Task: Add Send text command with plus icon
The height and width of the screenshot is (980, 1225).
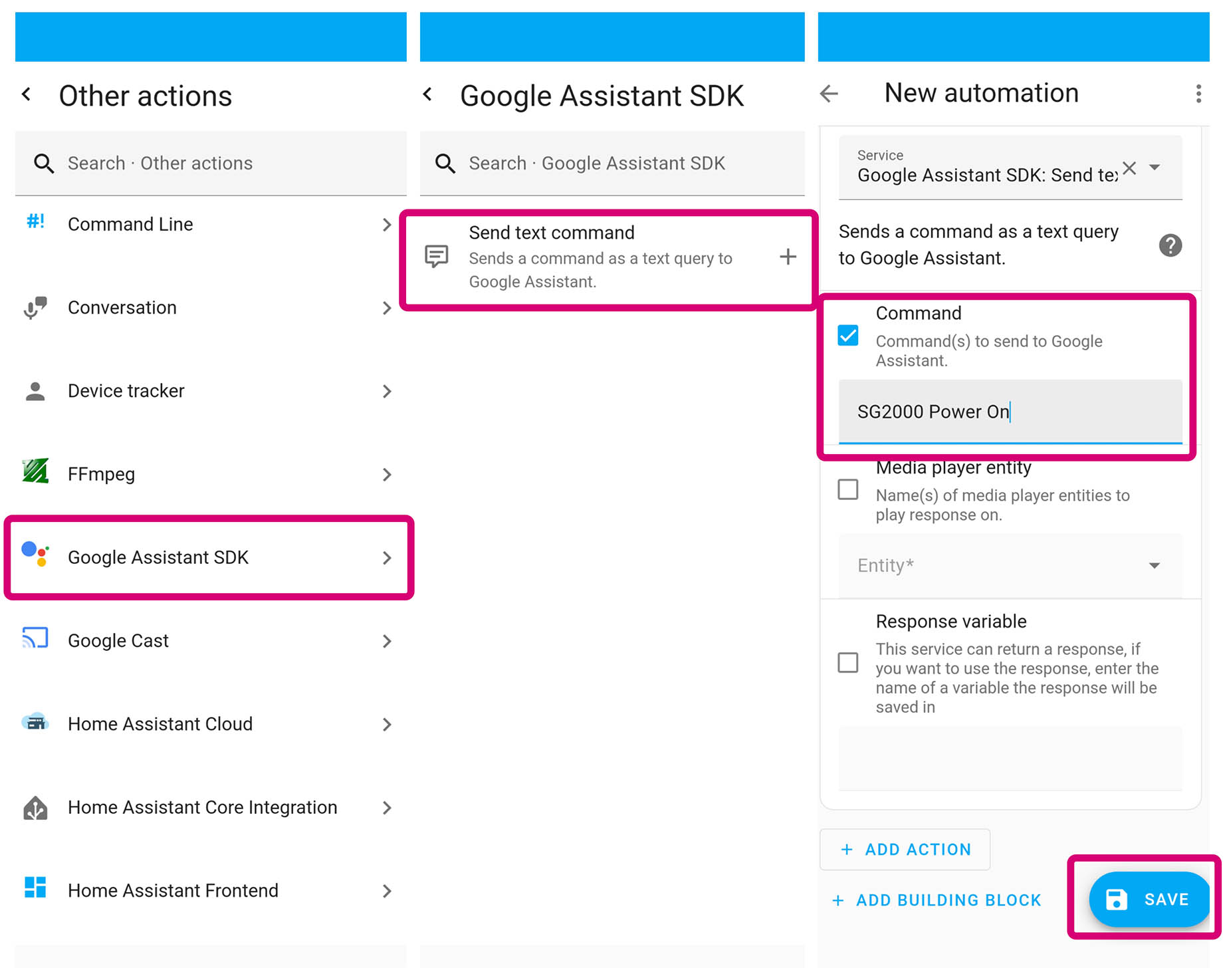Action: tap(788, 256)
